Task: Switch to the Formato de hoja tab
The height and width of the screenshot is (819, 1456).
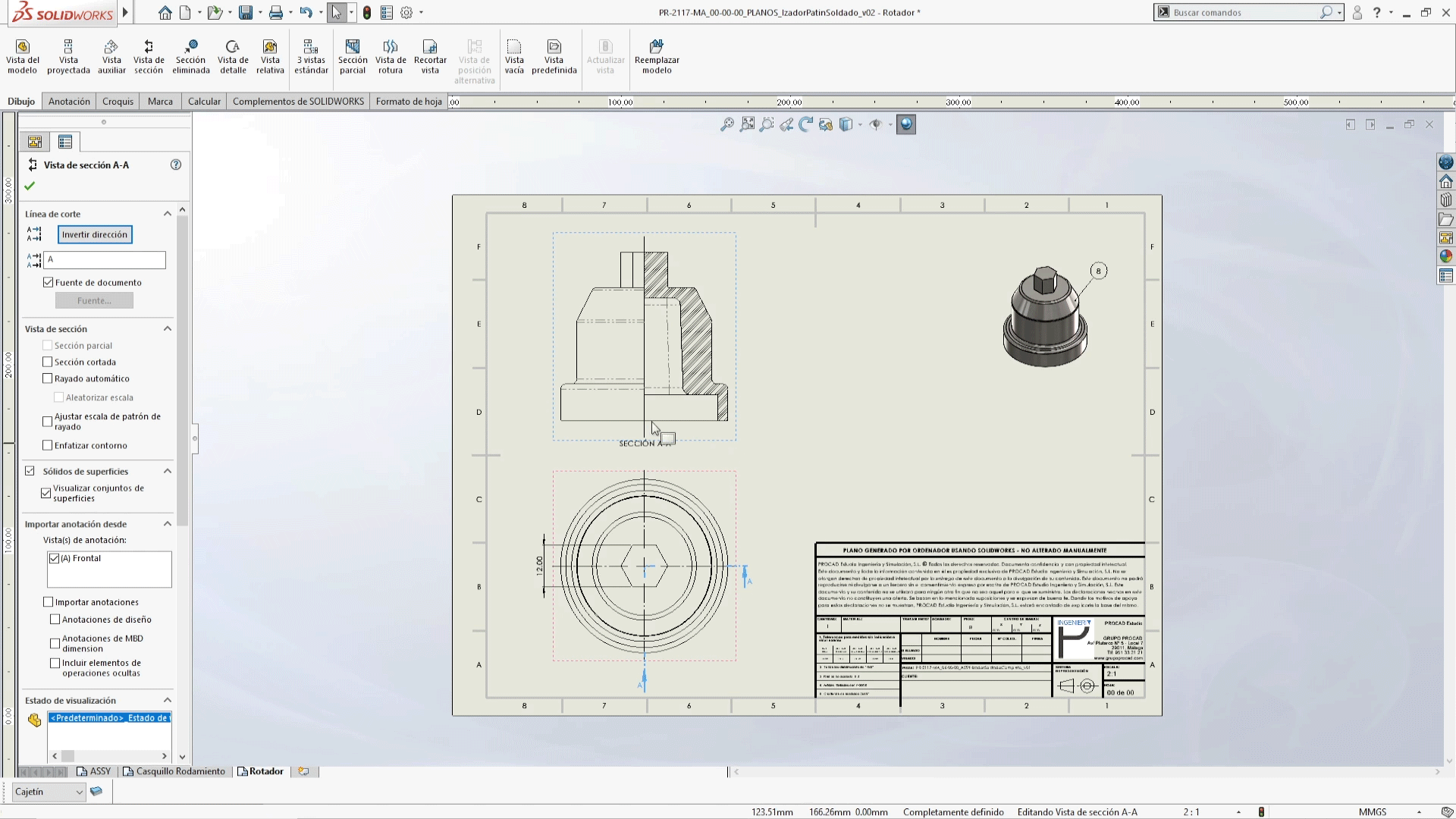Action: [x=409, y=102]
